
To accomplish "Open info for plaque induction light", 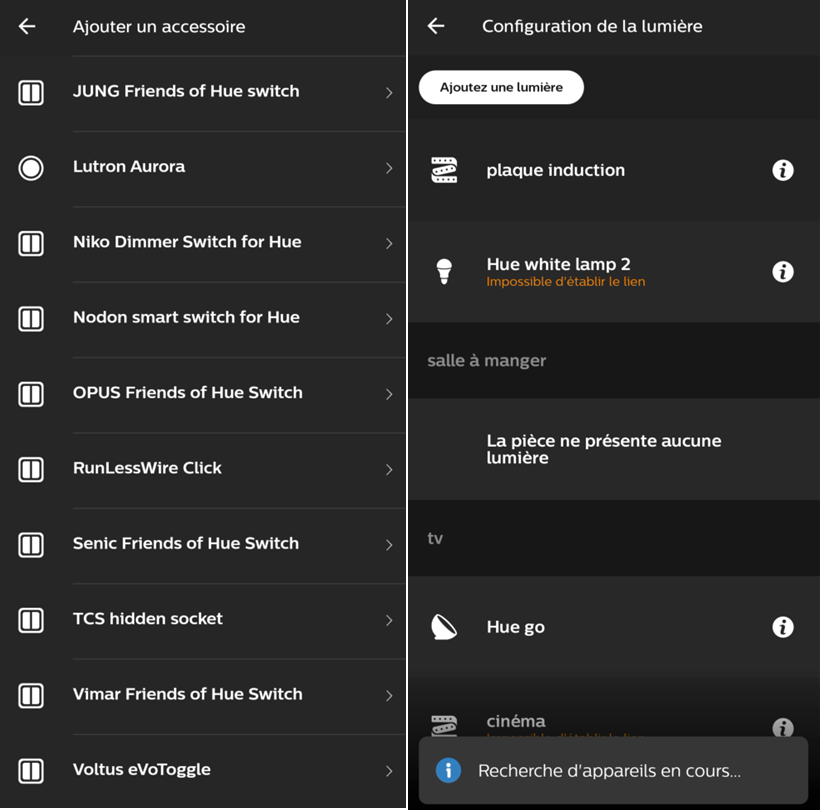I will click(x=782, y=170).
